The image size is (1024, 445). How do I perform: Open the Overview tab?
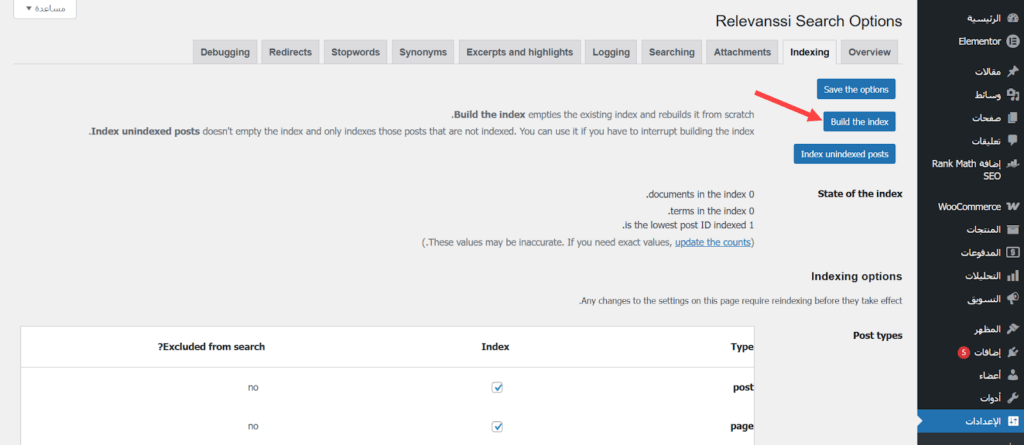click(x=869, y=52)
